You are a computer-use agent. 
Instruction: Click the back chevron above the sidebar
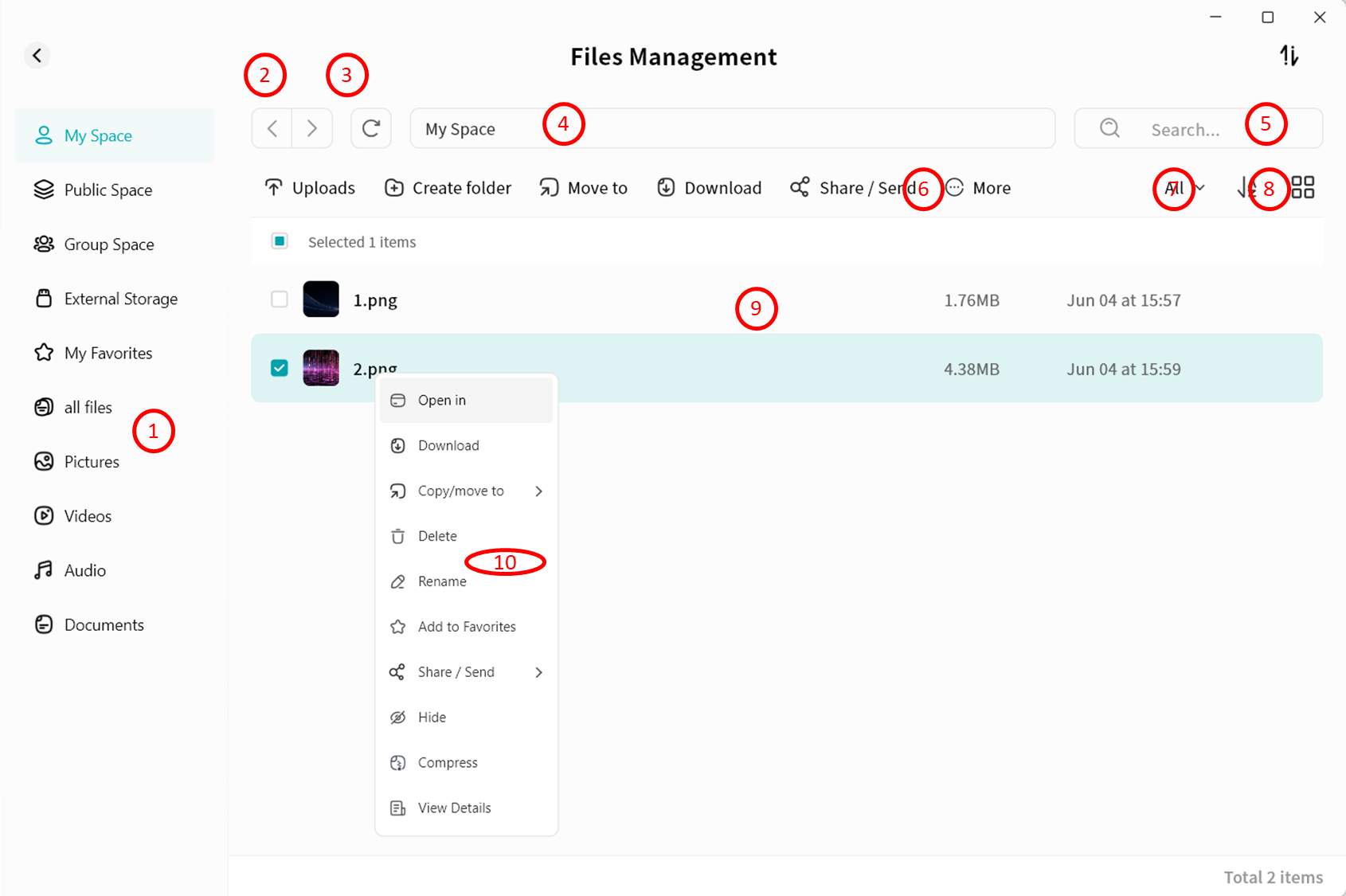tap(37, 55)
